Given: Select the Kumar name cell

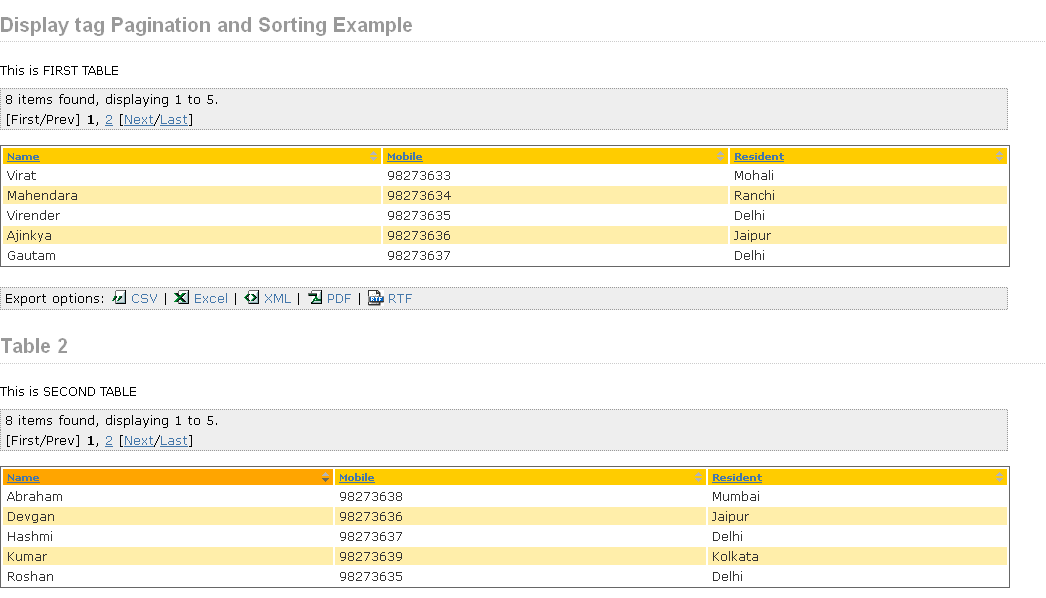Looking at the screenshot, I should pos(168,557).
